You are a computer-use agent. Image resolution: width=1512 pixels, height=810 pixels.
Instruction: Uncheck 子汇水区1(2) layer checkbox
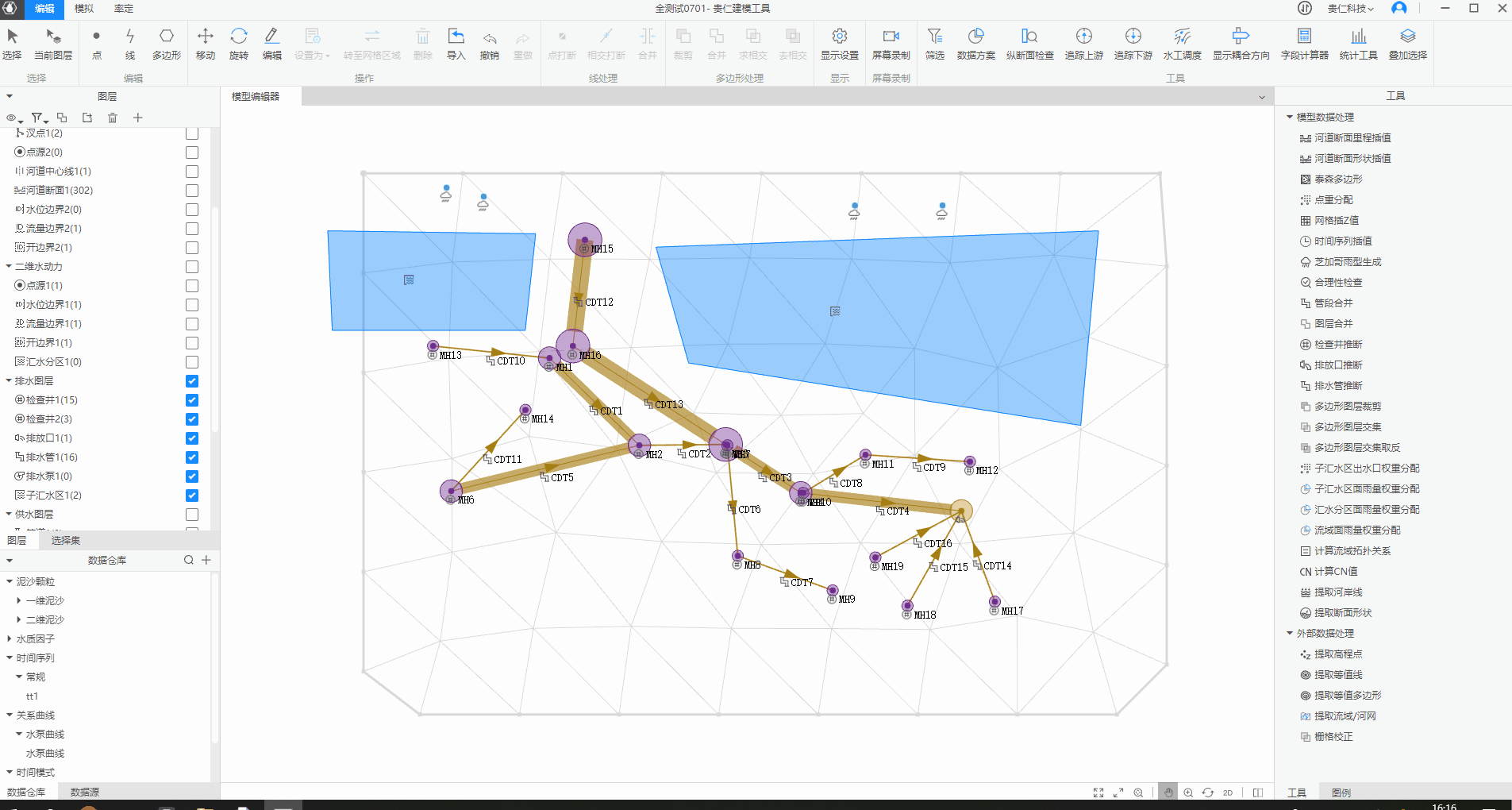pos(192,496)
